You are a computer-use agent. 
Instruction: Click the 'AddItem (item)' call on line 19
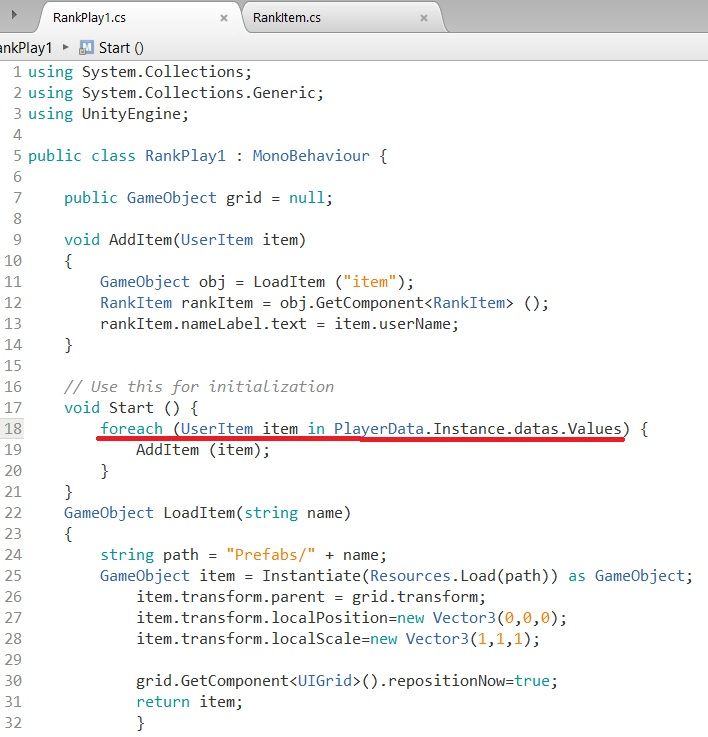199,450
